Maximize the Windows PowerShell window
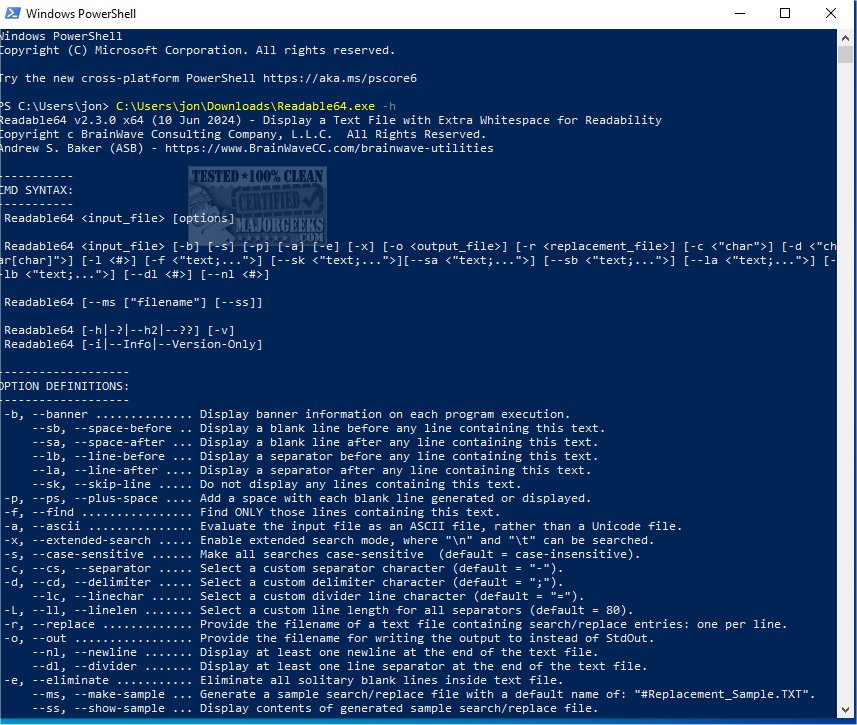This screenshot has height=725, width=857. pos(786,14)
